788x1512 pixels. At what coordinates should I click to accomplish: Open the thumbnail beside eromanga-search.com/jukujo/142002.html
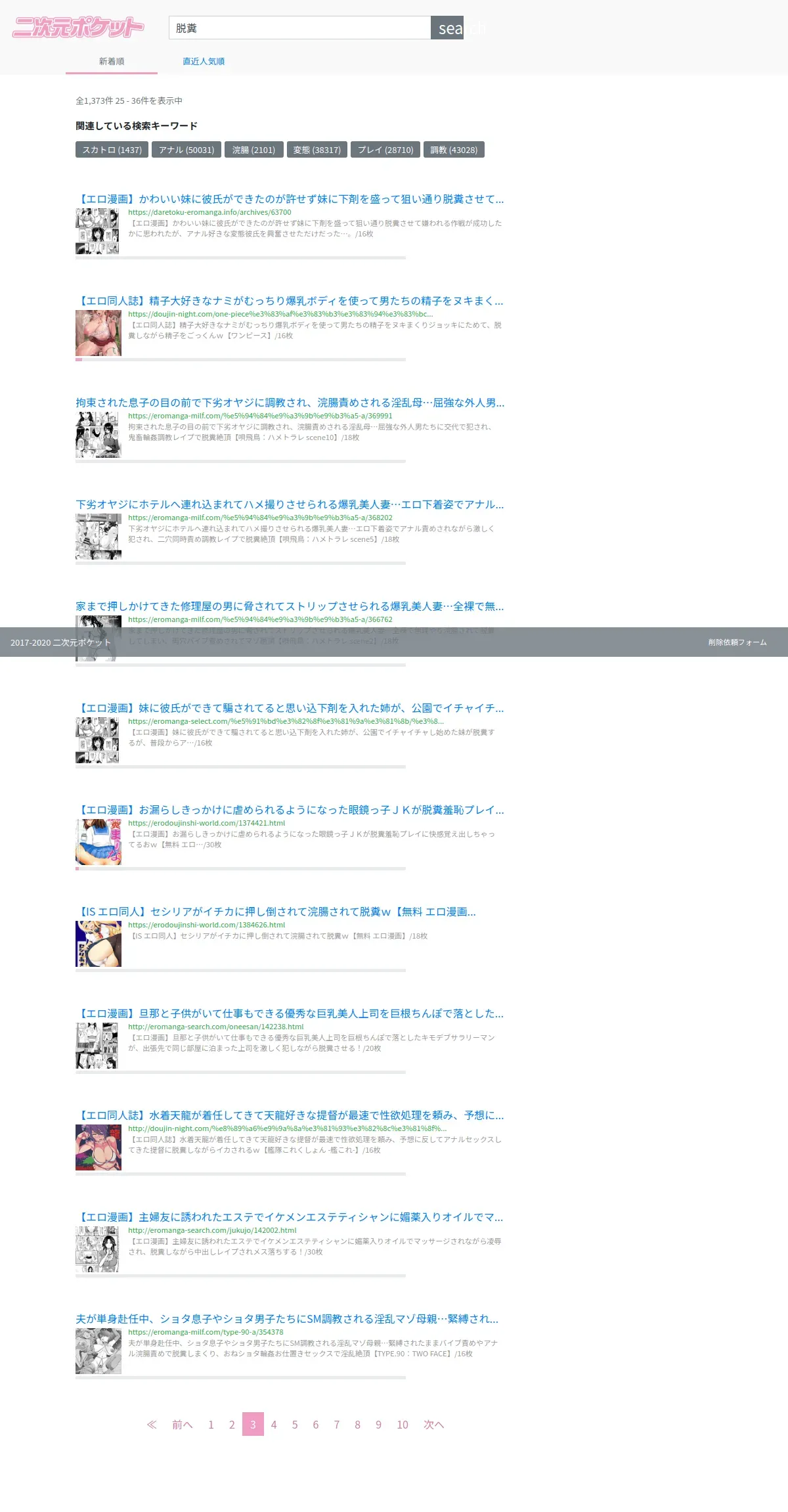98,1249
